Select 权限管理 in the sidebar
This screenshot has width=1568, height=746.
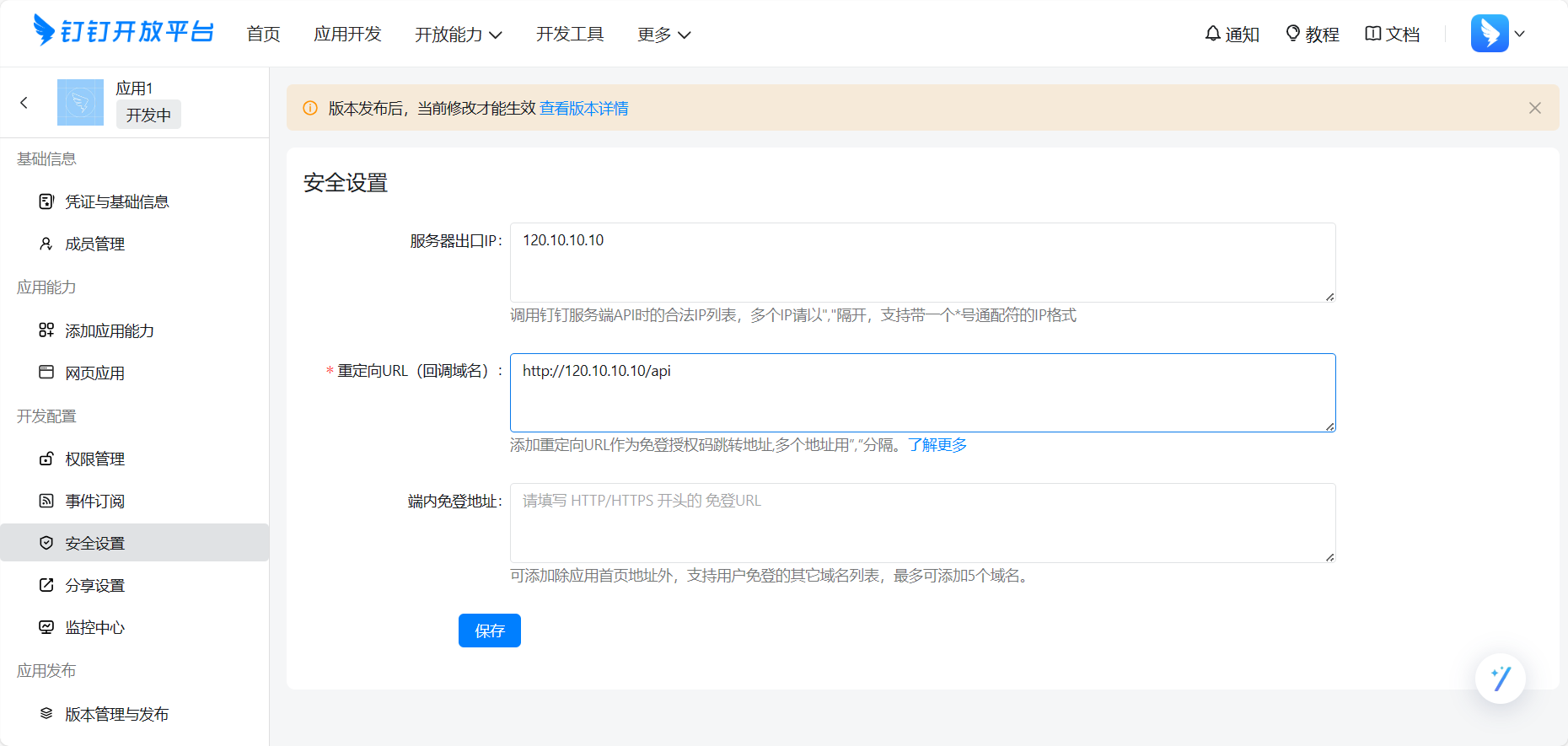(x=135, y=459)
